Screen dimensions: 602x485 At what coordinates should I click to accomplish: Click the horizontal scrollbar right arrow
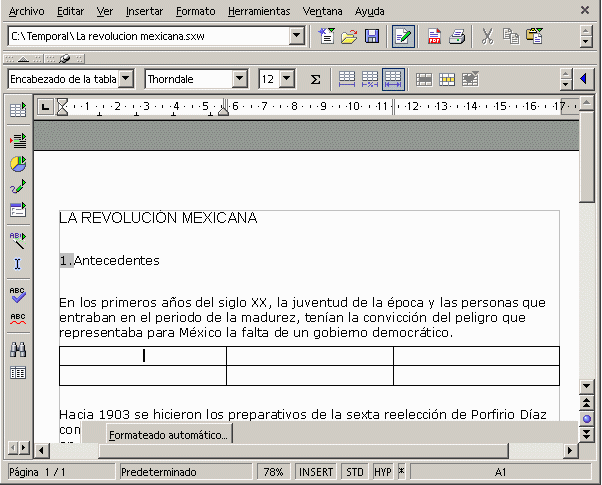[x=570, y=450]
